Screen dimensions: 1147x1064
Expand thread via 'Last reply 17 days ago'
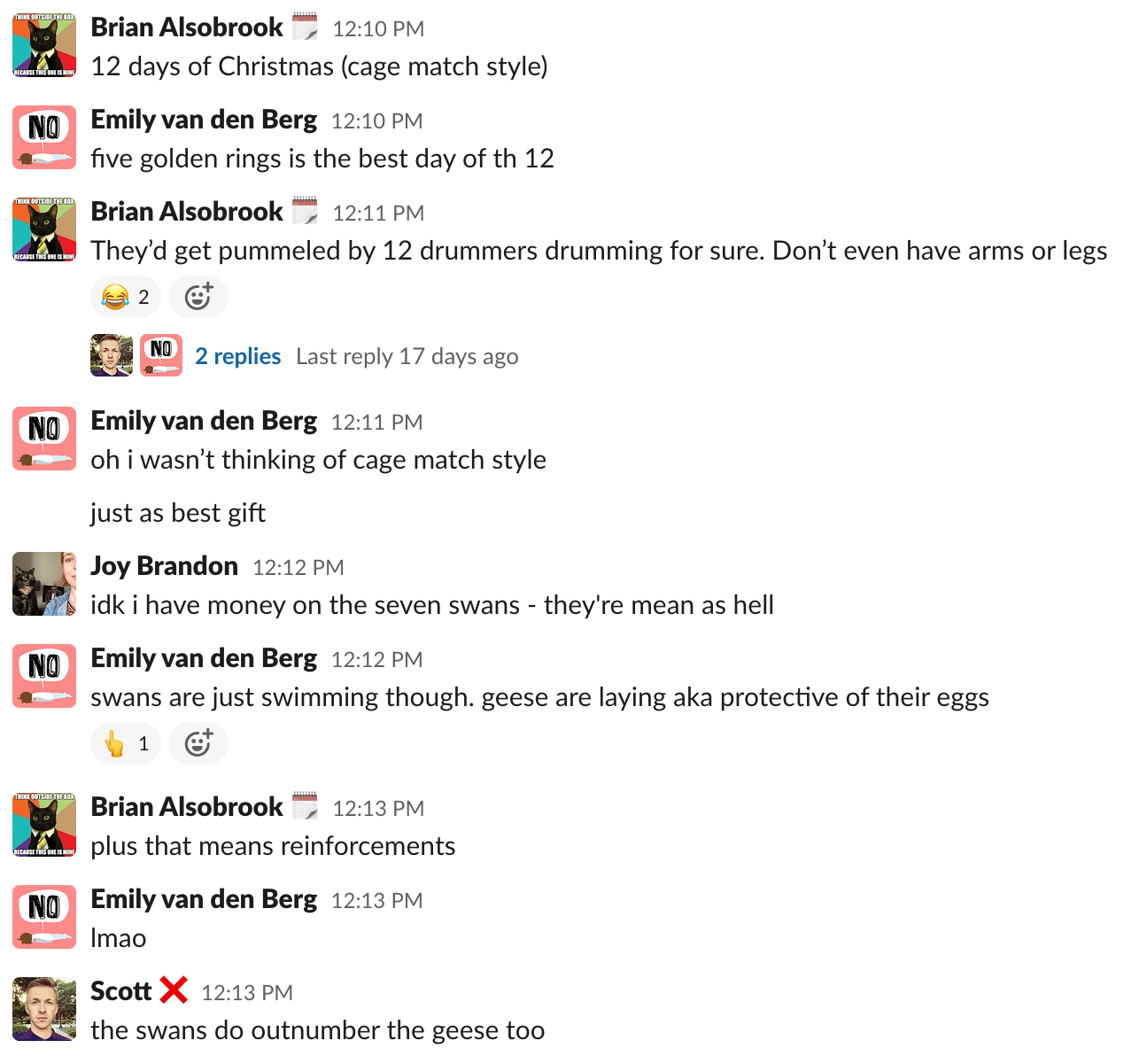pos(407,356)
